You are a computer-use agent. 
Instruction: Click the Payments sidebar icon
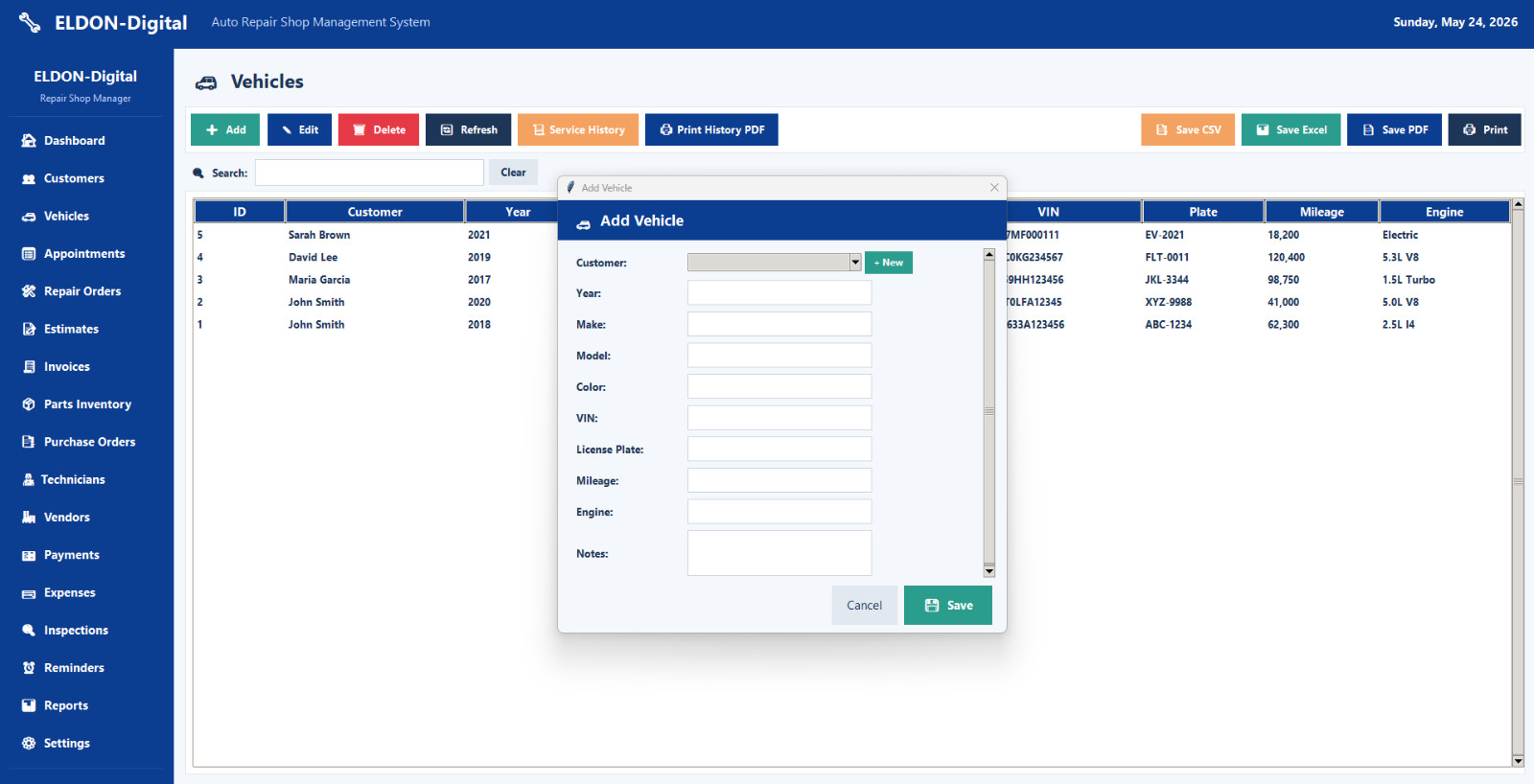coord(29,555)
